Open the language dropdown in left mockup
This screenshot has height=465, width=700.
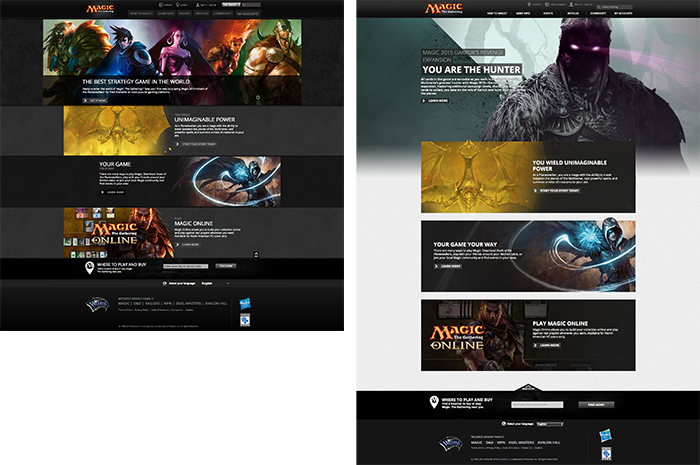tap(215, 283)
